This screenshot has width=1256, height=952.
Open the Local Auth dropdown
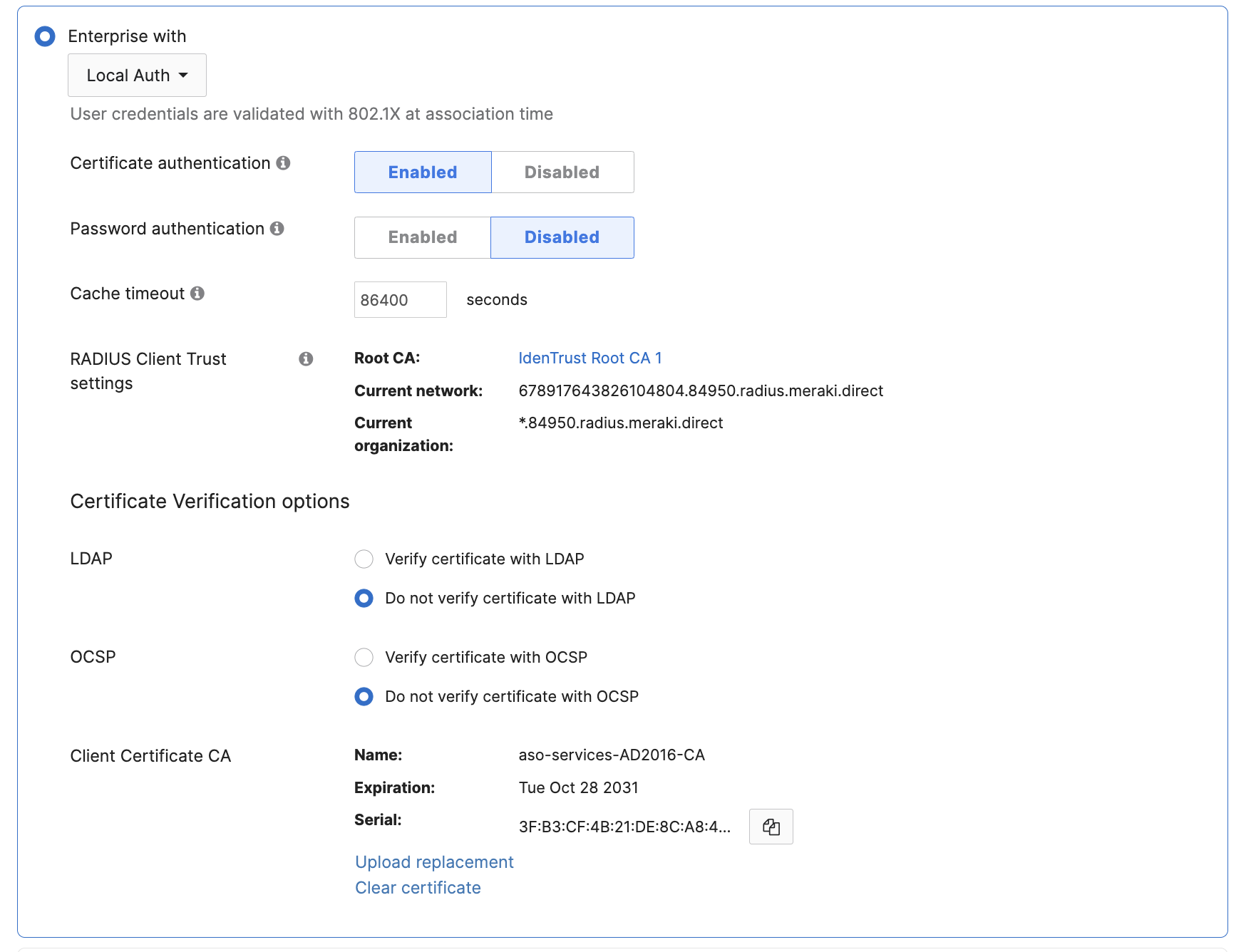tap(136, 75)
